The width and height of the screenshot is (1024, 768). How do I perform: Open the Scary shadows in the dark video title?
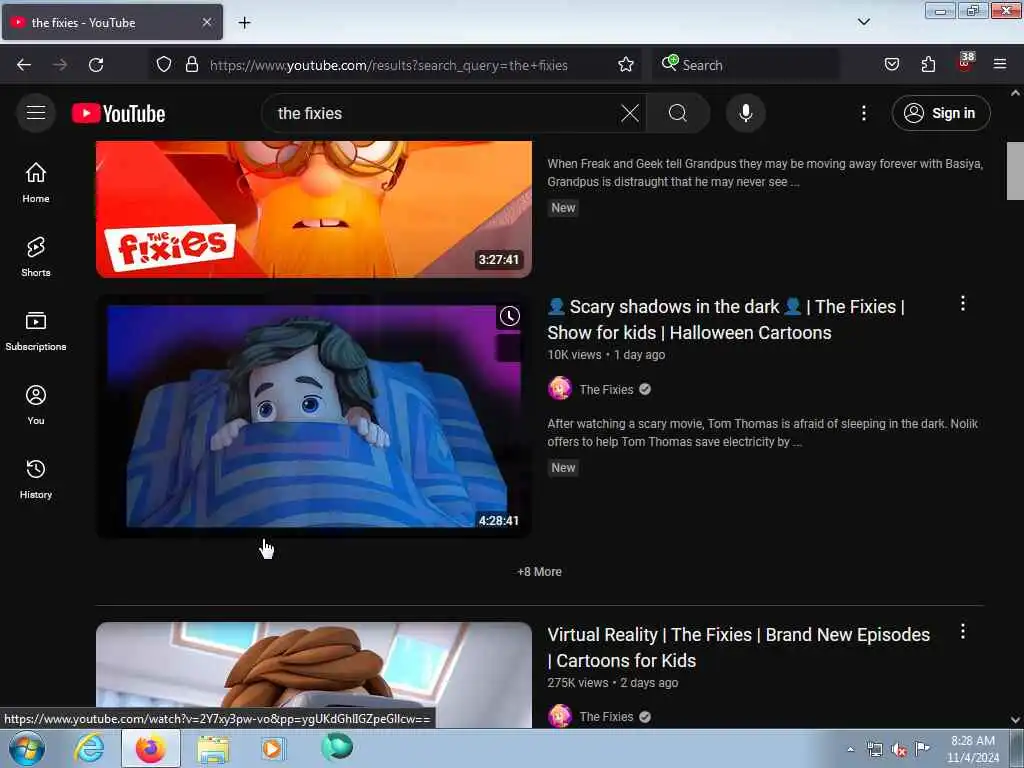[726, 319]
